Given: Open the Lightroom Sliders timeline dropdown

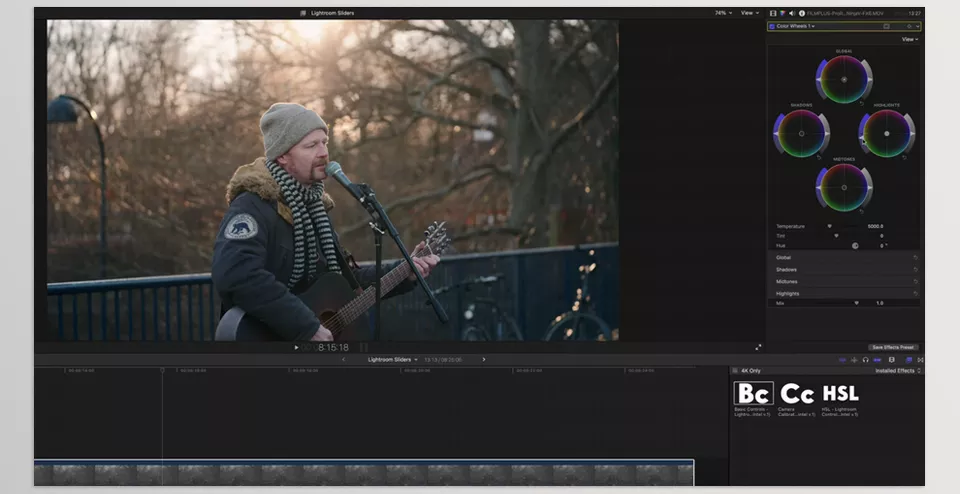Looking at the screenshot, I should click(392, 360).
